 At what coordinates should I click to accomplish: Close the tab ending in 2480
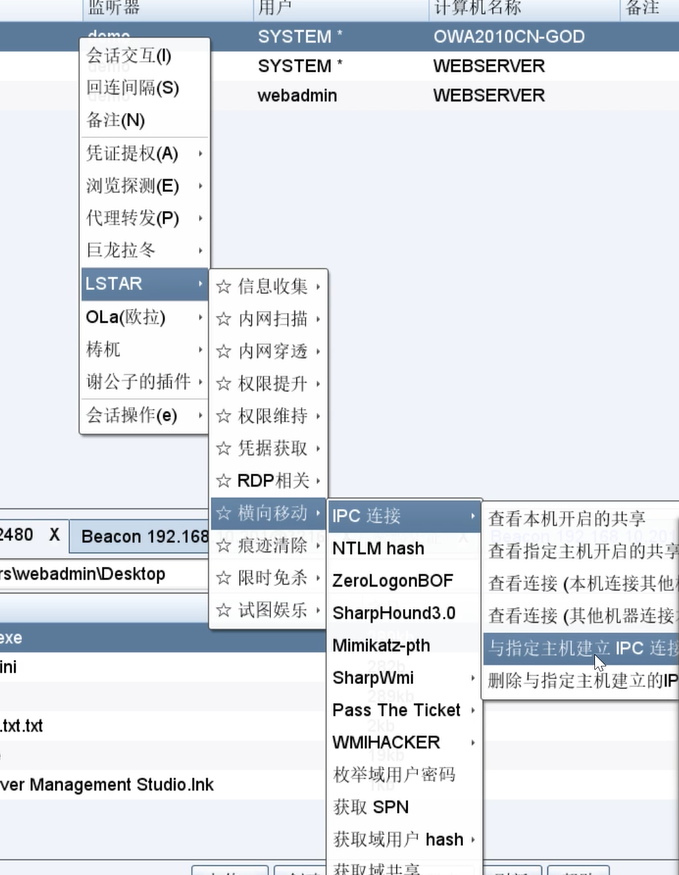54,535
